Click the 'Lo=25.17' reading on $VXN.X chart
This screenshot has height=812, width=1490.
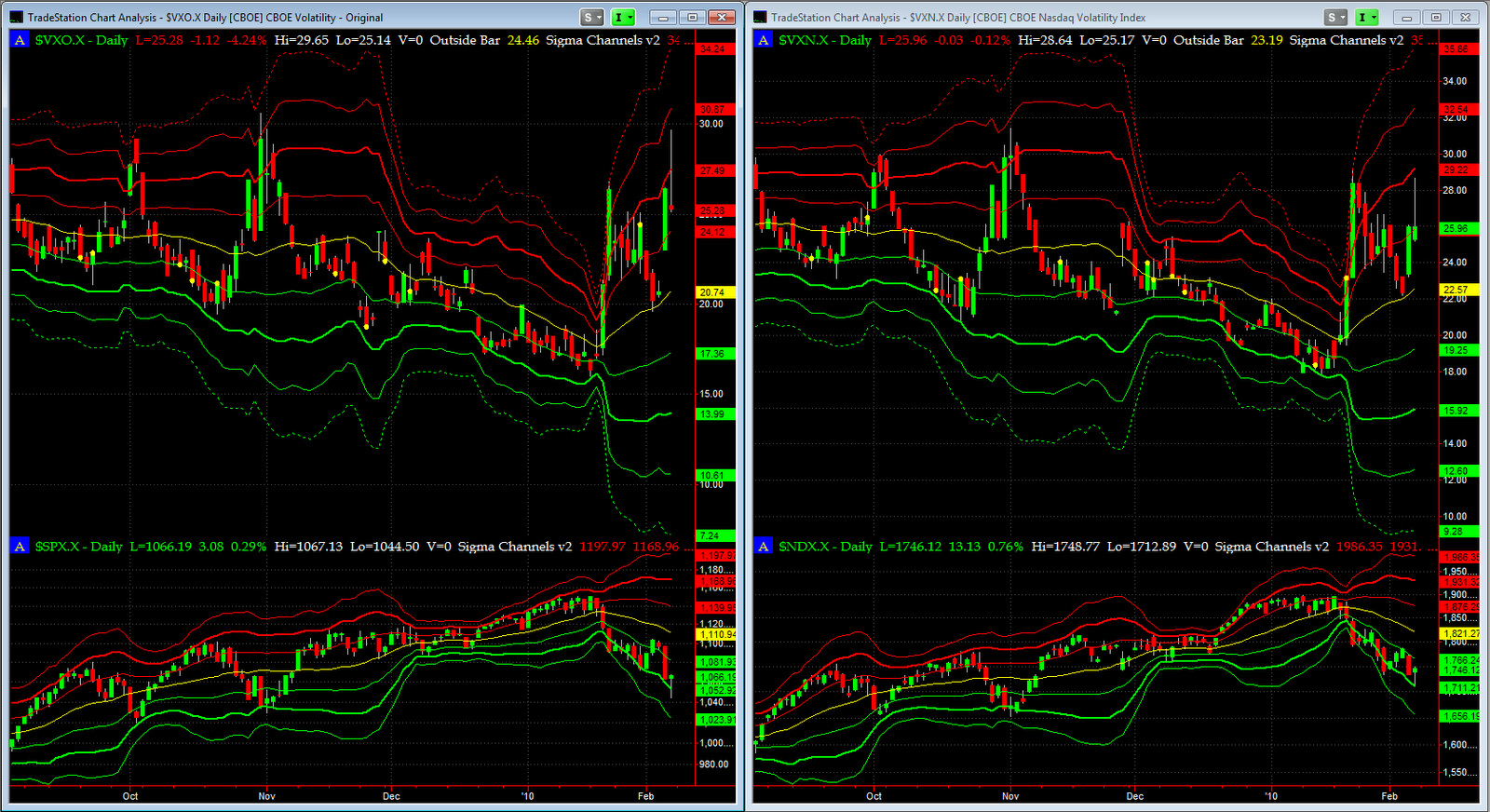pos(1107,40)
